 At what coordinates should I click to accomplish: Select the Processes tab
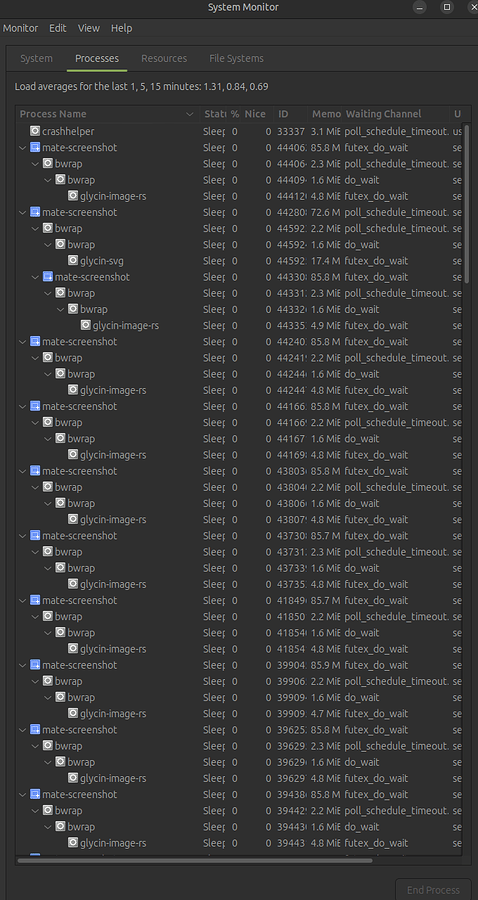(x=97, y=59)
